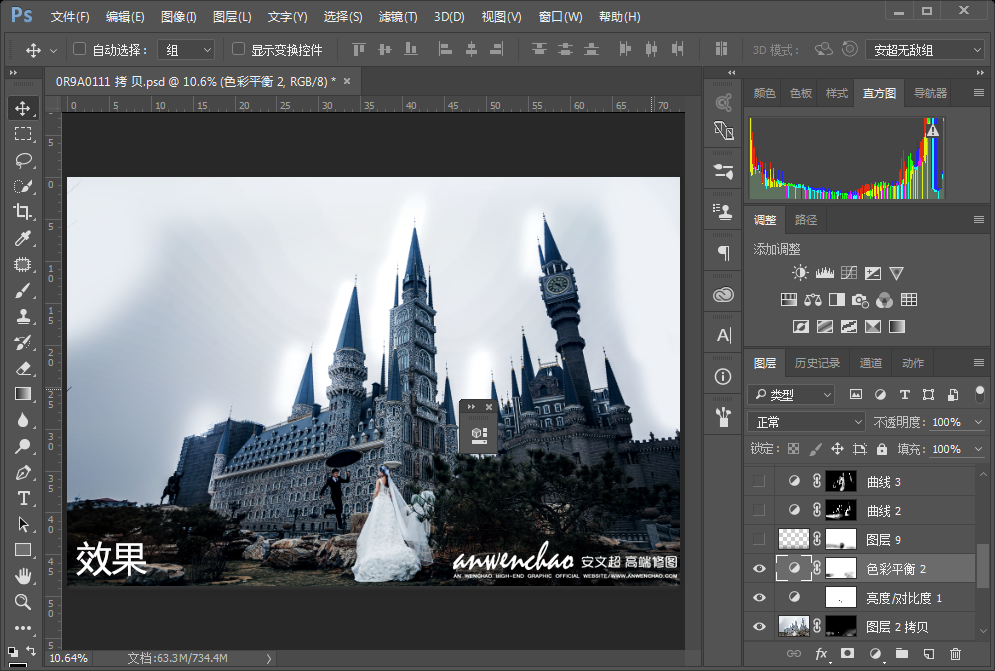Screen dimensions: 995x671
Task: Select the Zoom tool
Action: point(23,602)
